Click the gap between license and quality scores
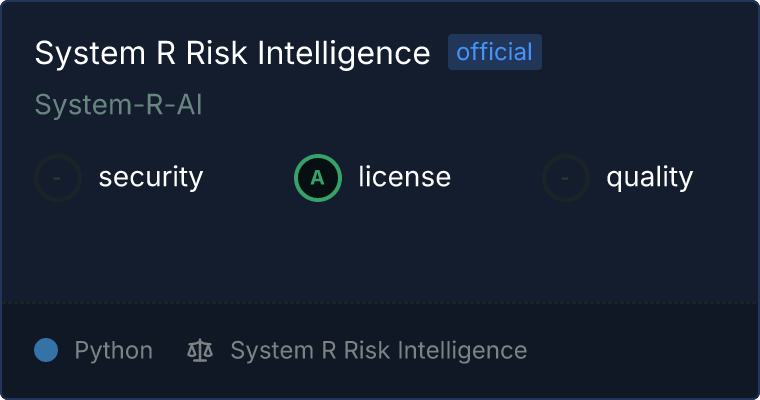The width and height of the screenshot is (760, 400). click(x=496, y=178)
